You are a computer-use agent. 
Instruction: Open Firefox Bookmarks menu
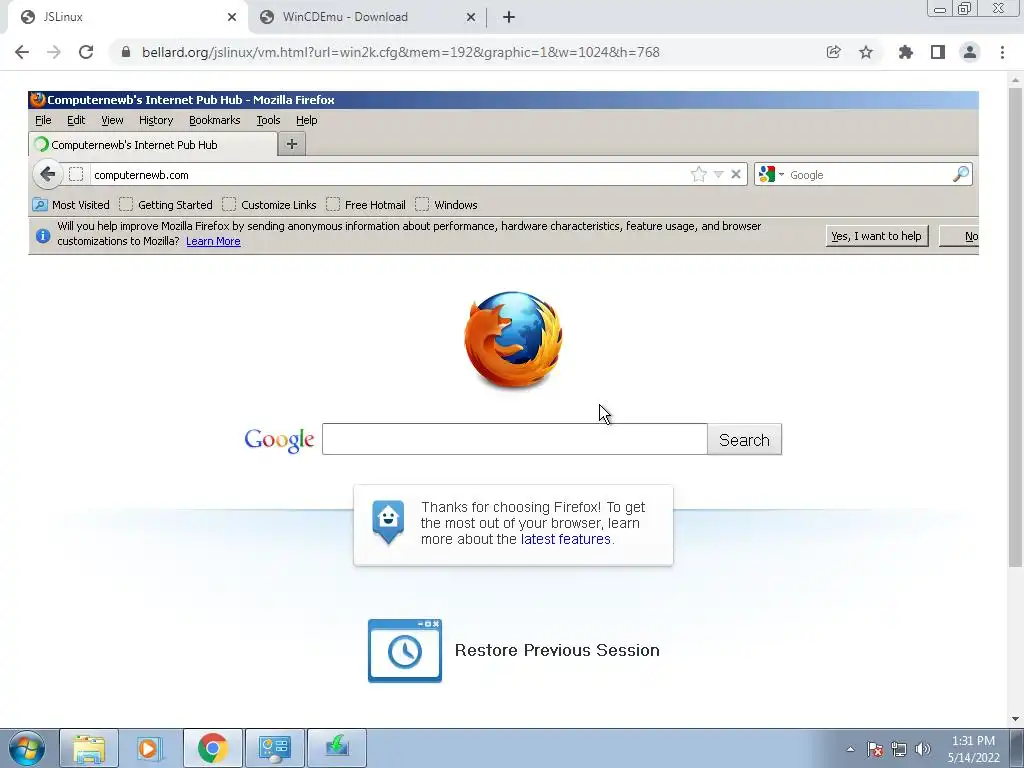215,120
